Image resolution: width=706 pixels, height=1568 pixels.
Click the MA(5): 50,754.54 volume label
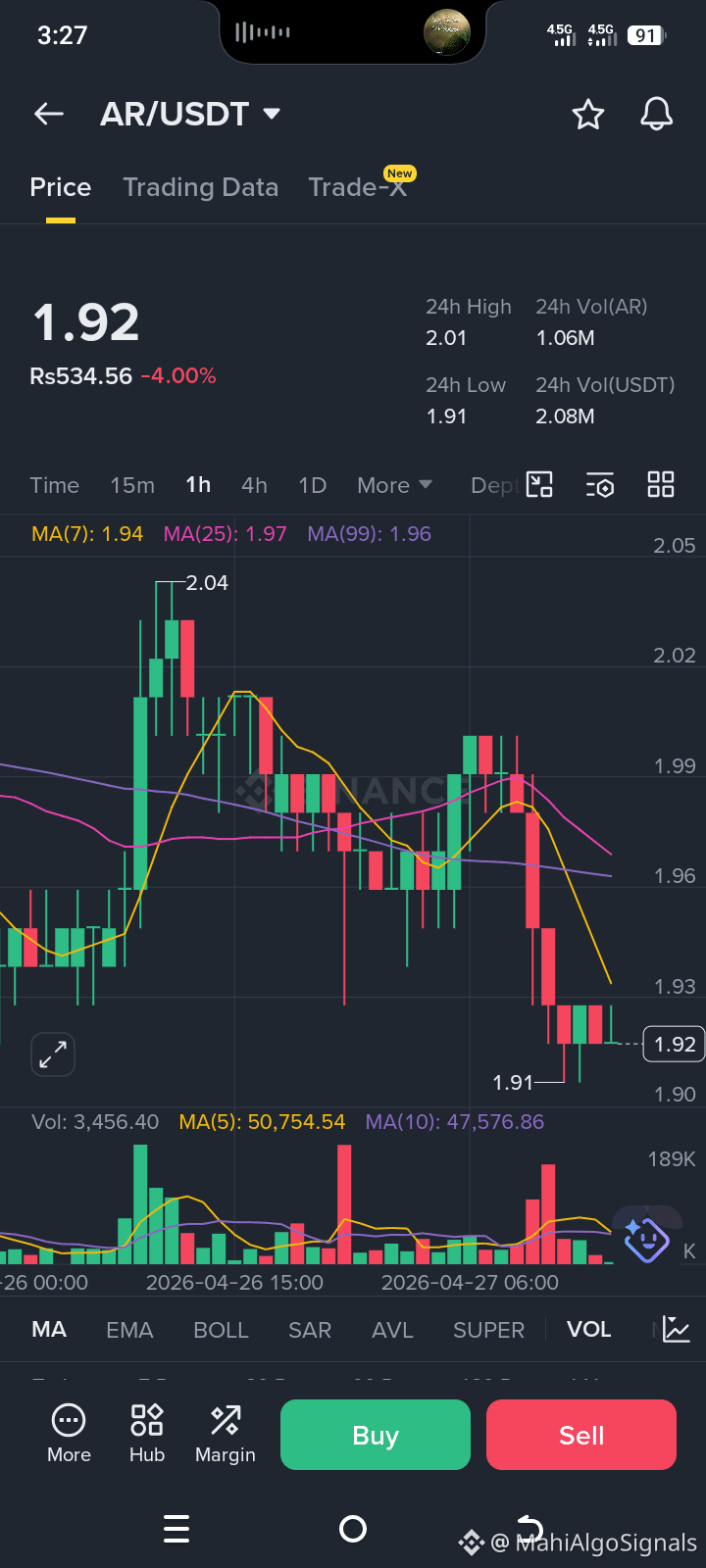point(262,1122)
